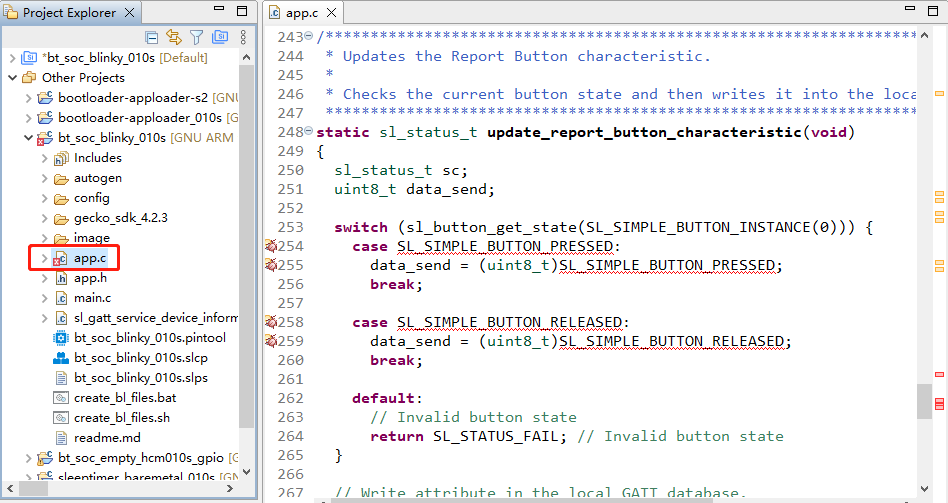948x503 pixels.
Task: Open the bt_soc_blinky_010s.slcp project file
Action: click(x=140, y=357)
